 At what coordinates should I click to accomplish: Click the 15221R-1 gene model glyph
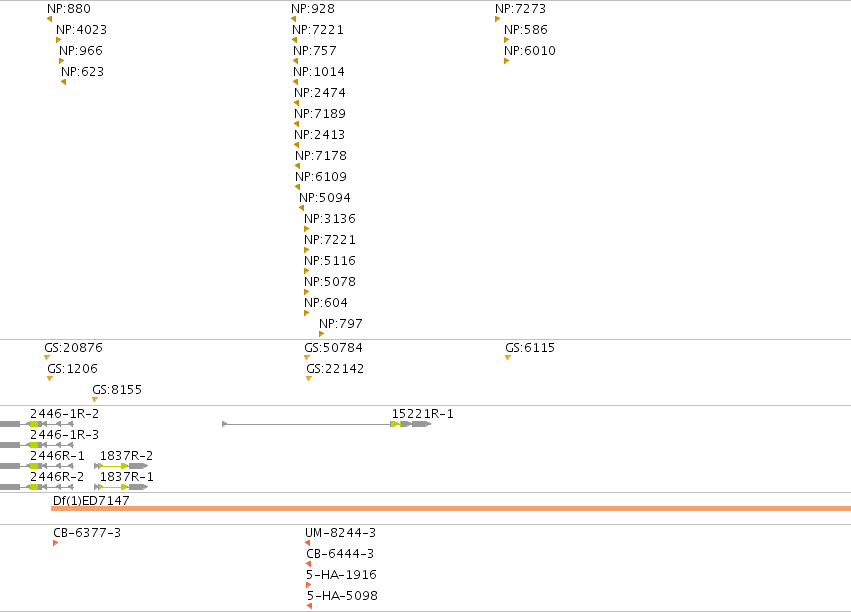[x=327, y=424]
